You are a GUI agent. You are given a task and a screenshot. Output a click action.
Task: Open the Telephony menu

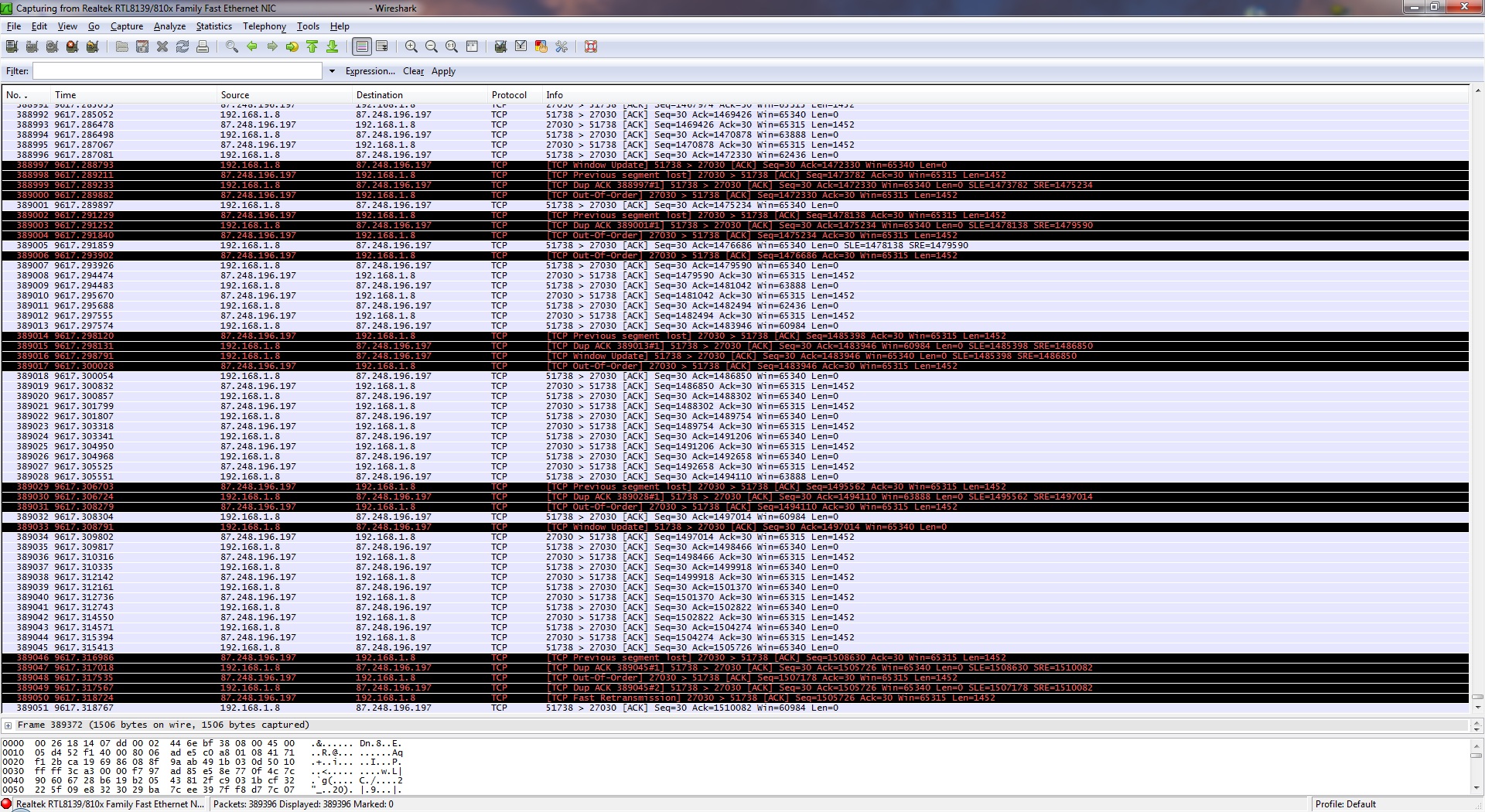click(x=264, y=26)
